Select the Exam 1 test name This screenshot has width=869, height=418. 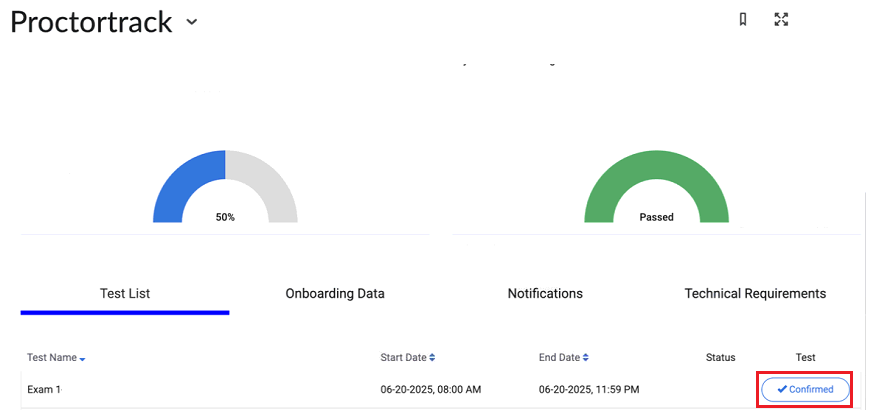tap(44, 390)
